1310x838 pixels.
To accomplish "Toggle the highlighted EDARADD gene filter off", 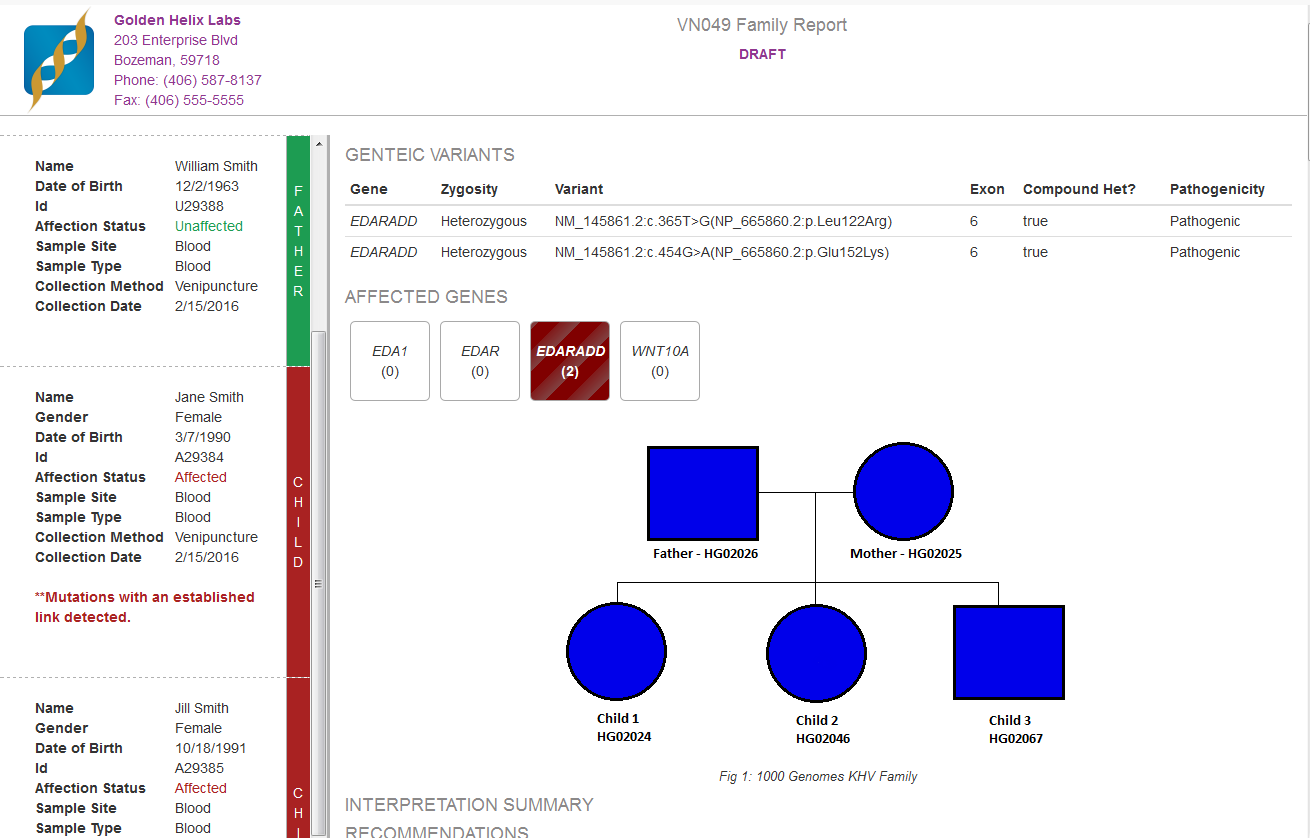I will 569,360.
